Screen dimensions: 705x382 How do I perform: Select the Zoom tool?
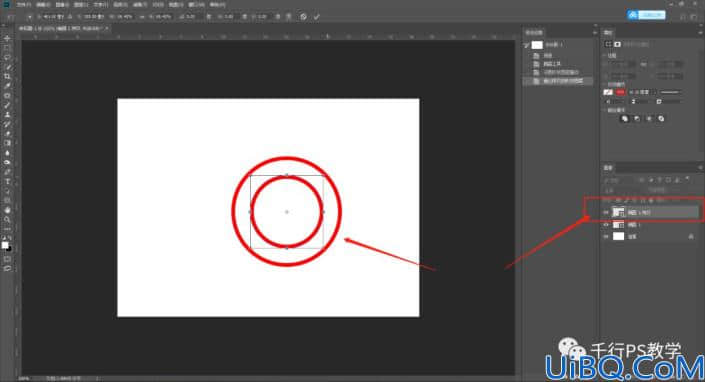pos(7,219)
